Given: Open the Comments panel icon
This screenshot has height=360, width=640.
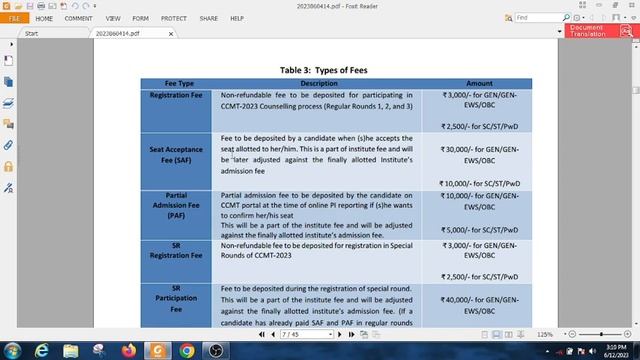Looking at the screenshot, I should click(x=8, y=124).
